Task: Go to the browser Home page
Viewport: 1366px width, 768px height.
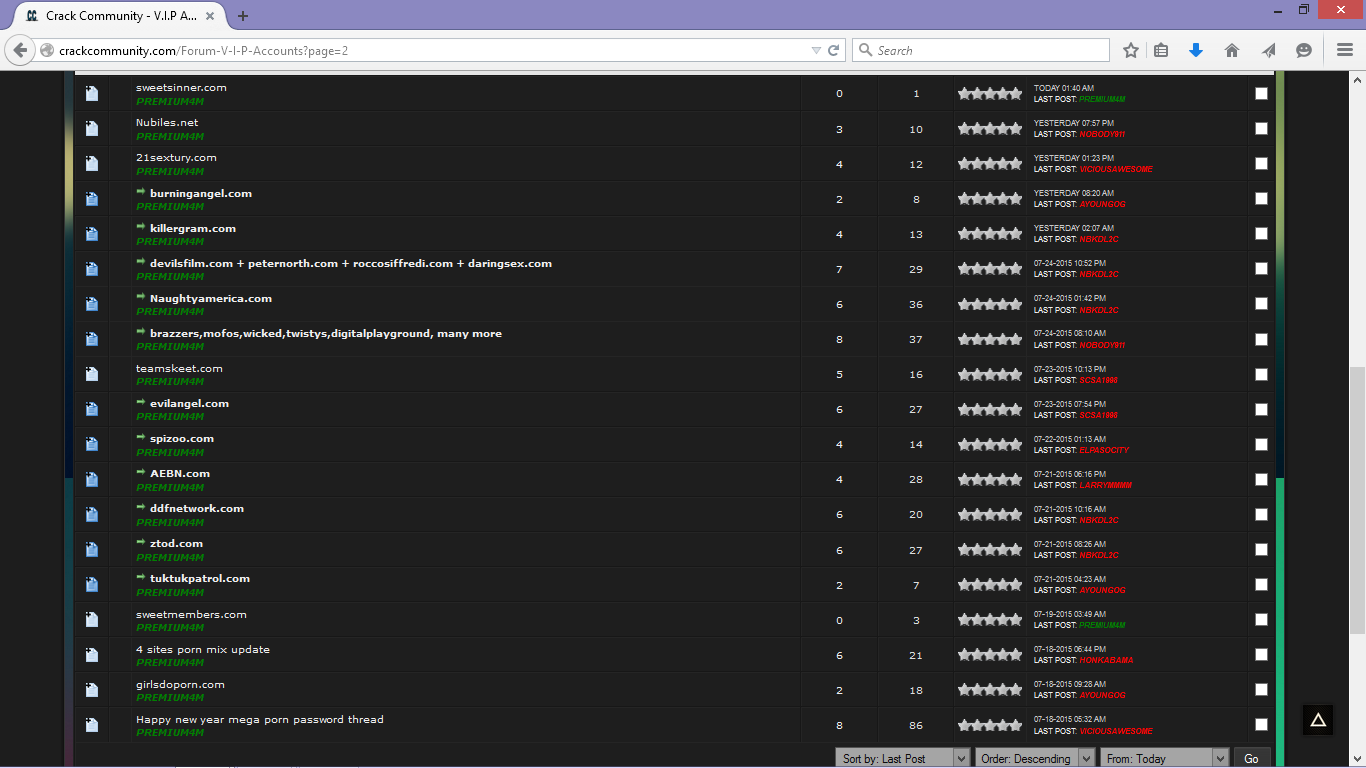Action: pos(1232,50)
